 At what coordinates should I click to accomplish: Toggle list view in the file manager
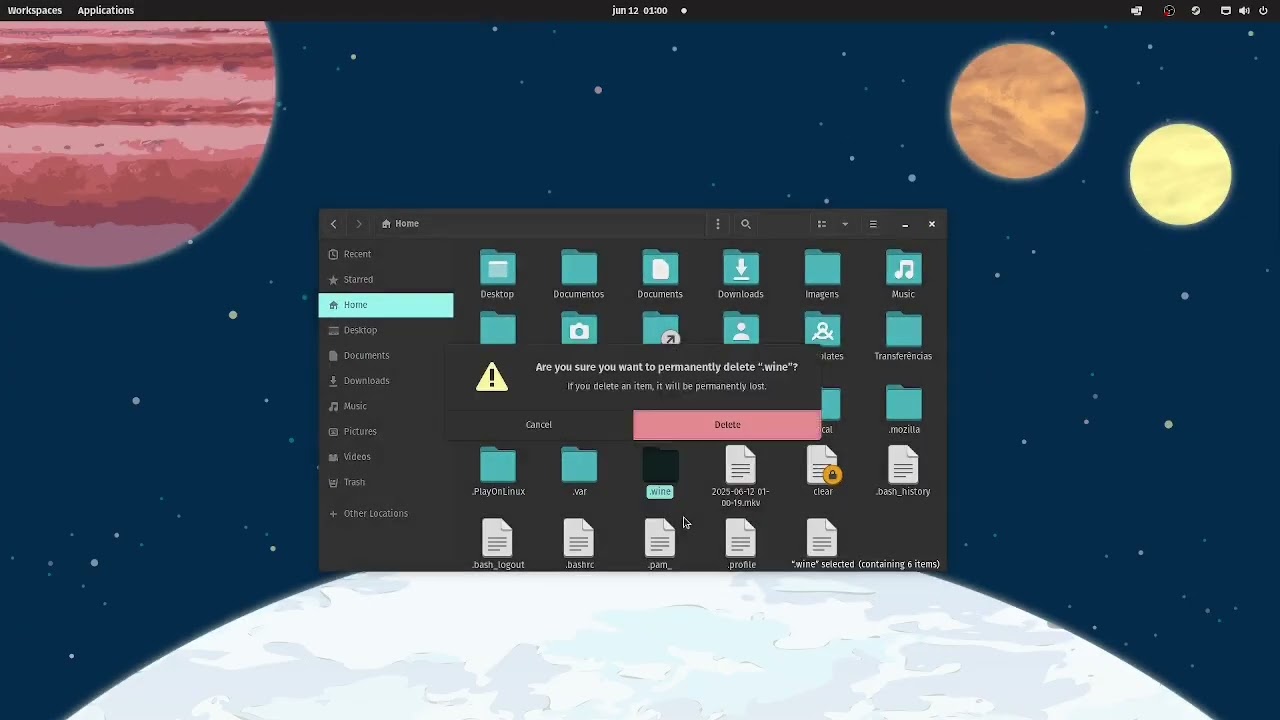[x=822, y=224]
